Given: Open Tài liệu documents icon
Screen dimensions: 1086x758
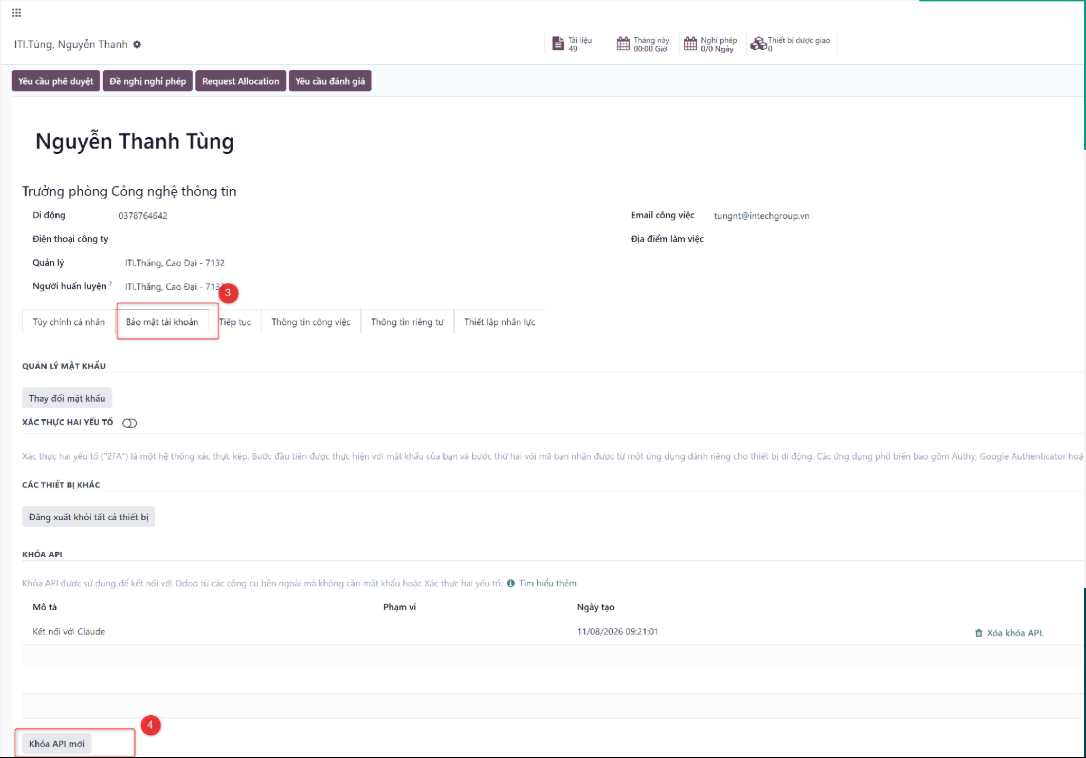Looking at the screenshot, I should click(558, 44).
